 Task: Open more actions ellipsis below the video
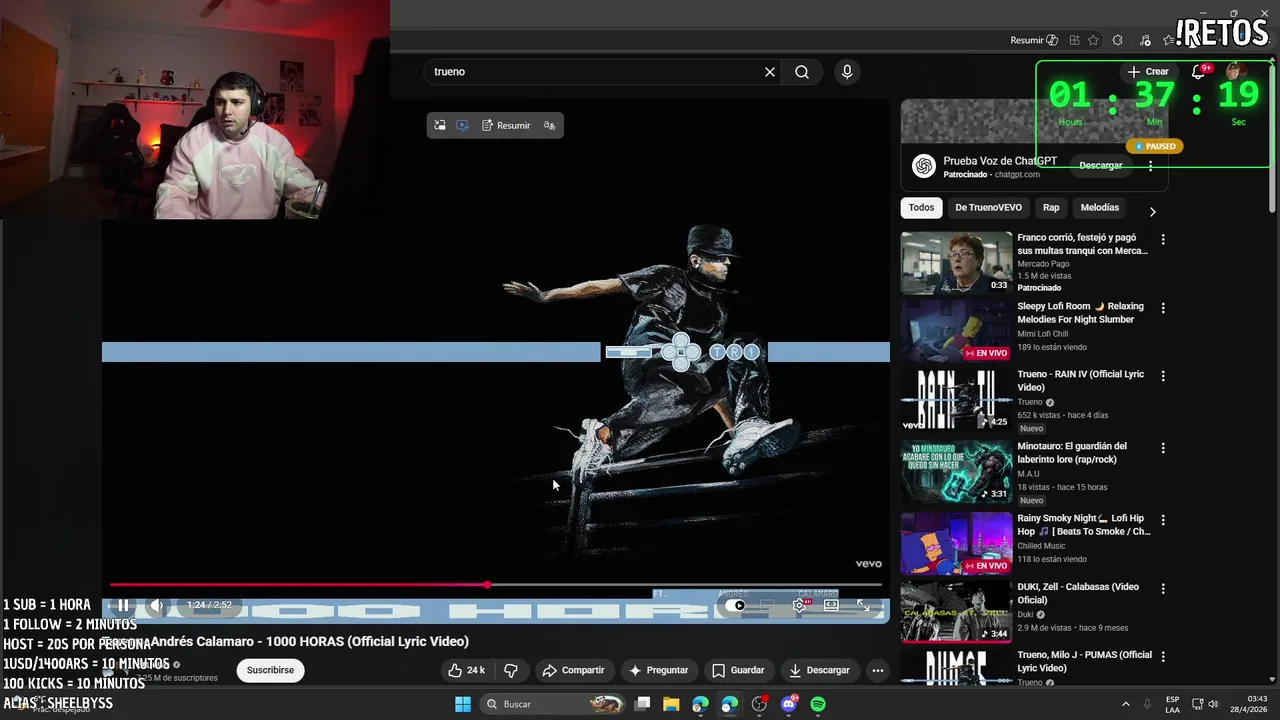coord(877,670)
